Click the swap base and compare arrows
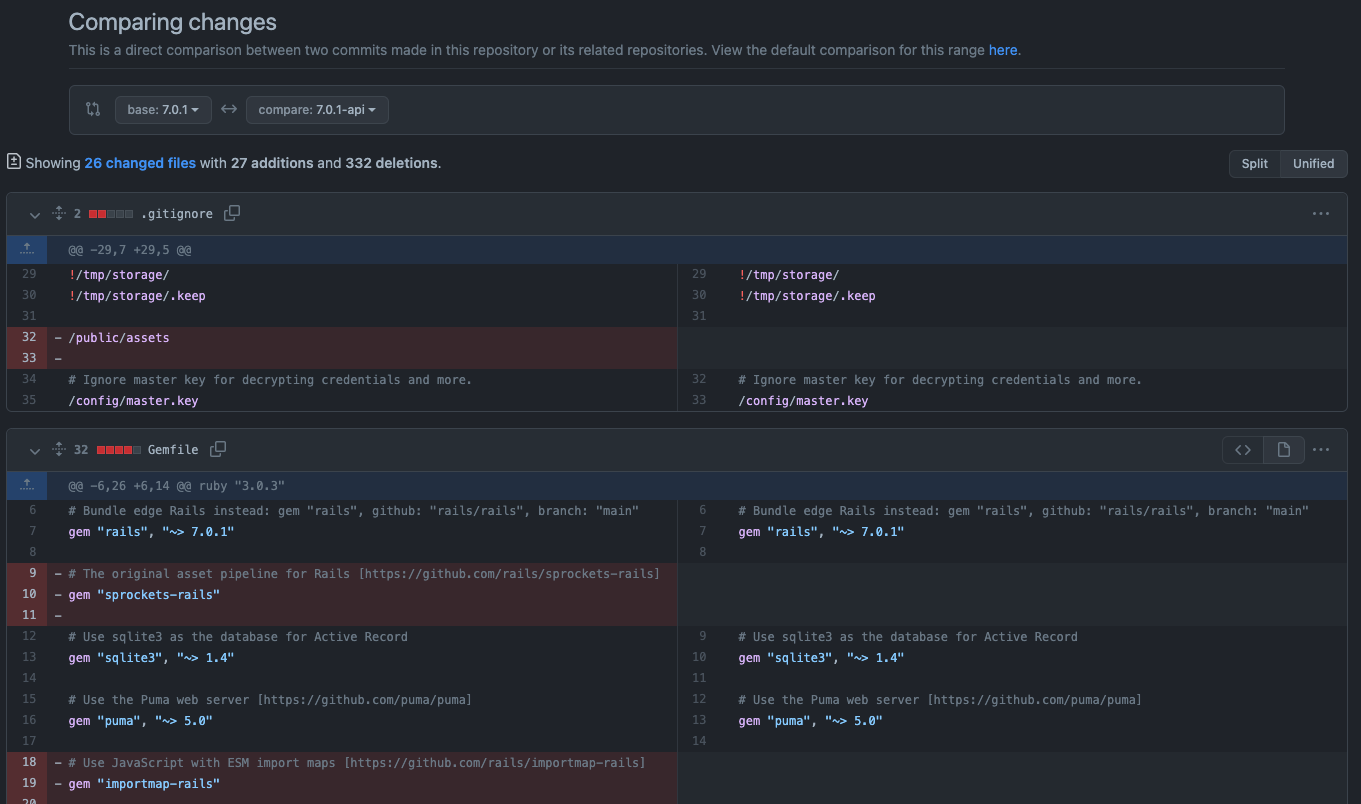This screenshot has height=804, width=1361. [229, 110]
